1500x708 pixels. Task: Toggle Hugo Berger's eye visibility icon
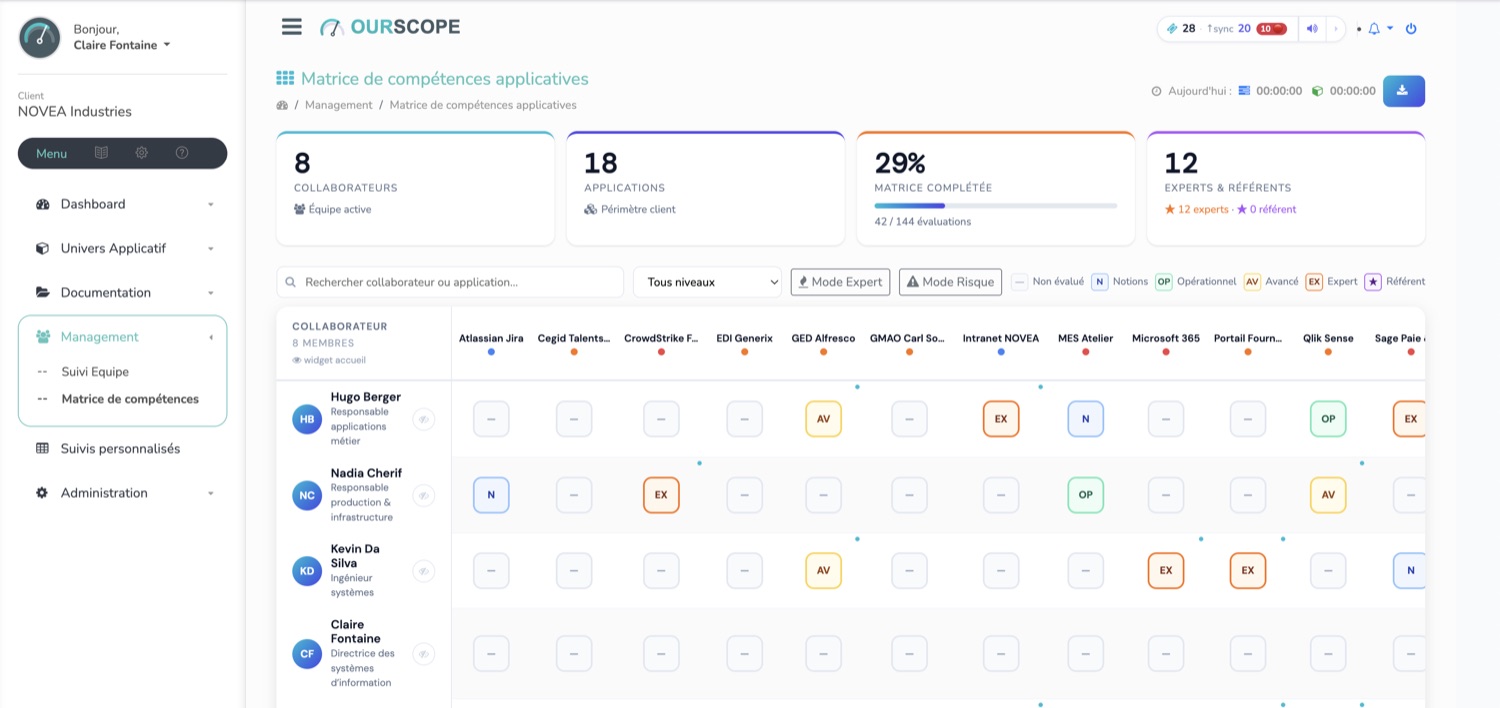pos(423,419)
